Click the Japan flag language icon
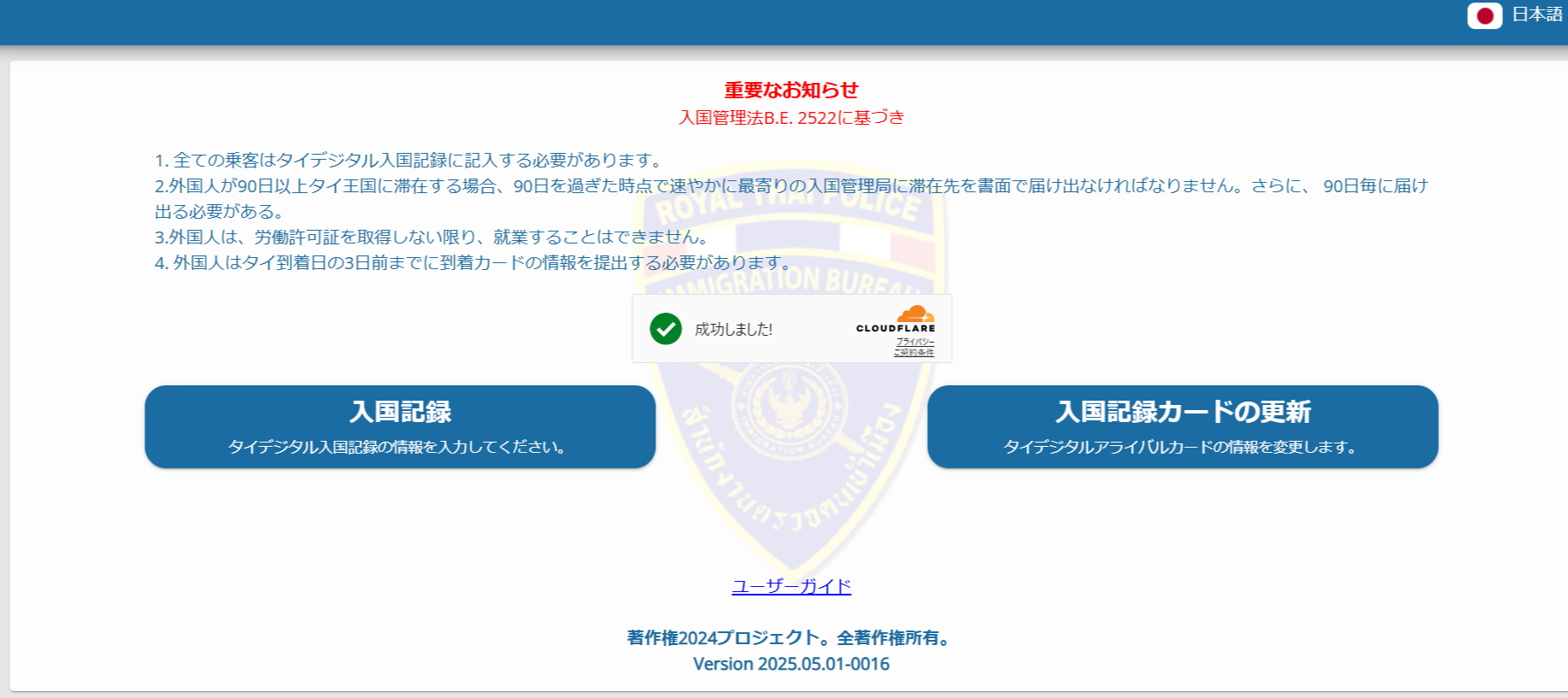The image size is (1568, 698). tap(1484, 15)
